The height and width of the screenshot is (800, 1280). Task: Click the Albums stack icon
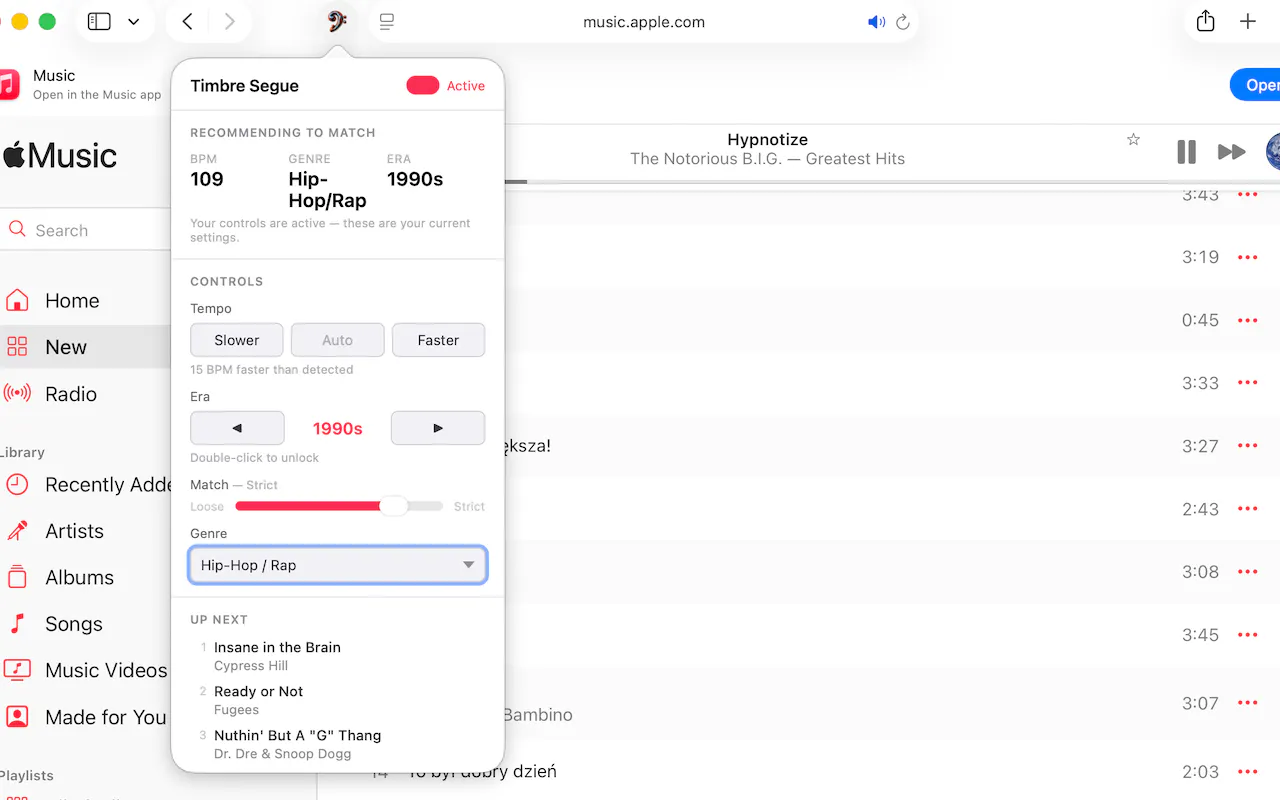[16, 577]
